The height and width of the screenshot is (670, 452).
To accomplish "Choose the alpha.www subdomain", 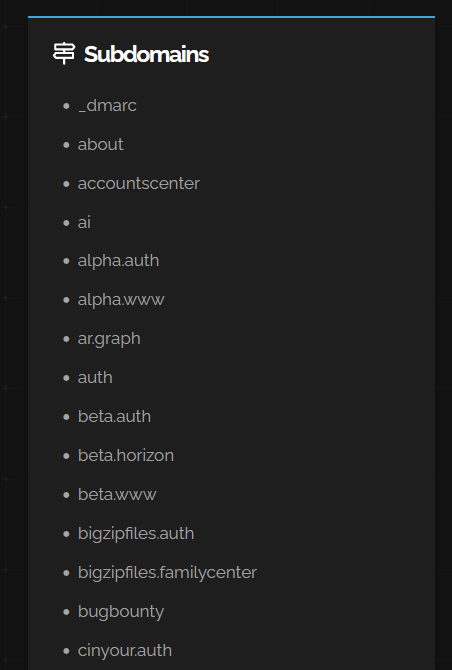I will tap(121, 300).
